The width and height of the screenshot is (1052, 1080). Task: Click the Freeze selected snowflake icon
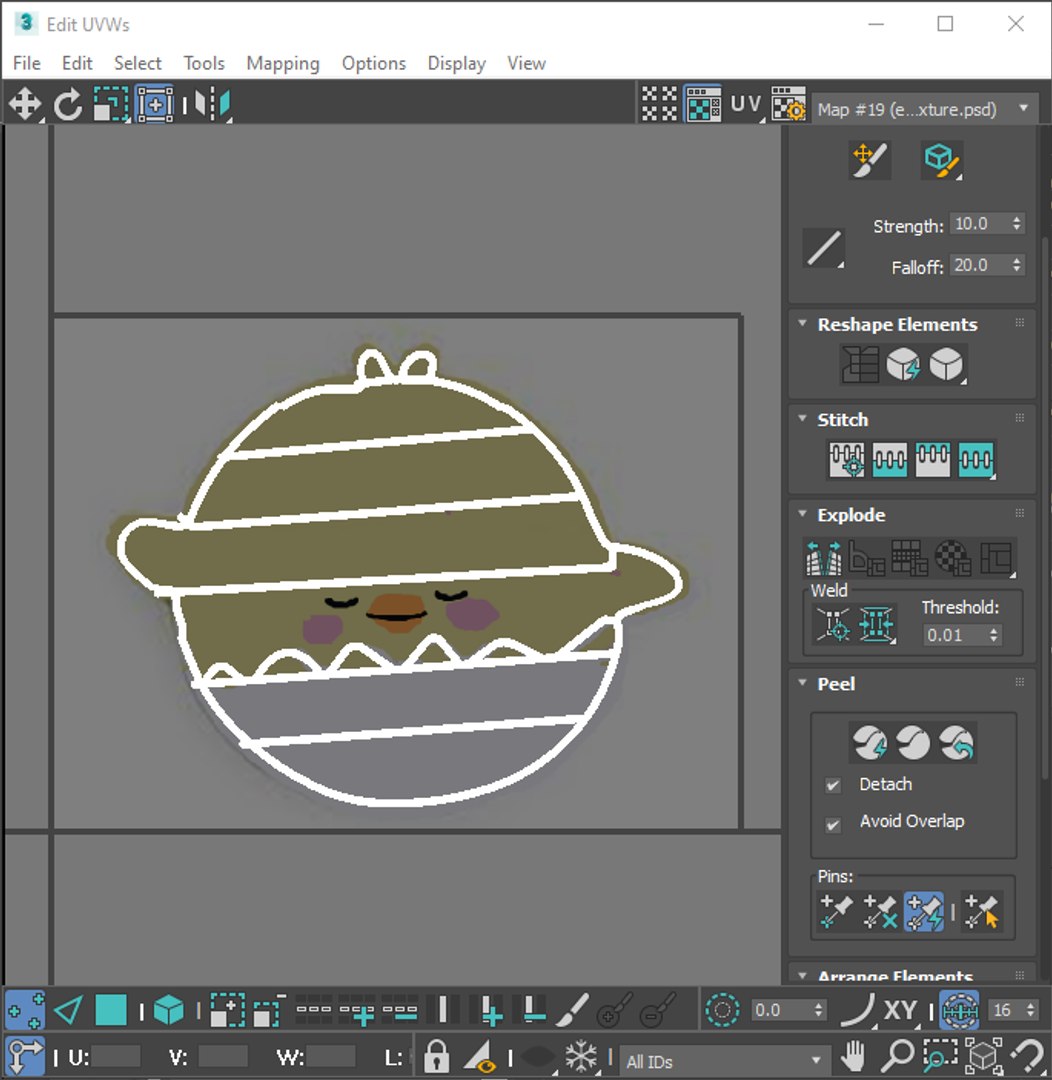point(581,1056)
